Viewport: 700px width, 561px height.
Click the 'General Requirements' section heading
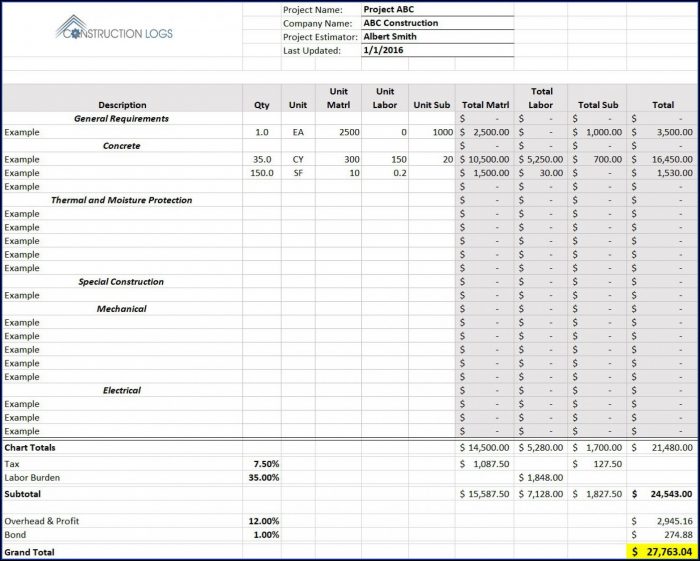tap(121, 119)
